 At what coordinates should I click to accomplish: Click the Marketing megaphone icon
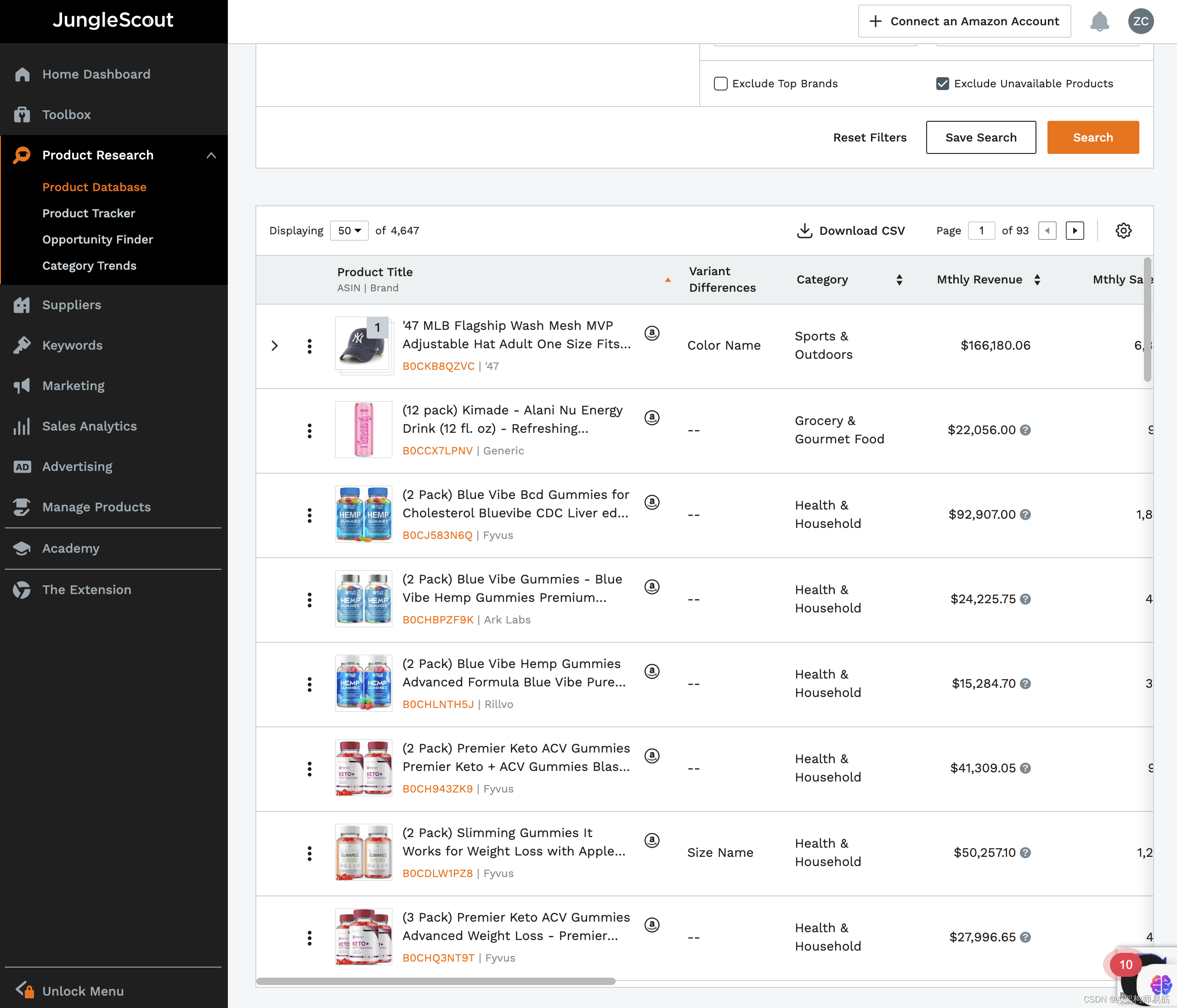pos(22,386)
